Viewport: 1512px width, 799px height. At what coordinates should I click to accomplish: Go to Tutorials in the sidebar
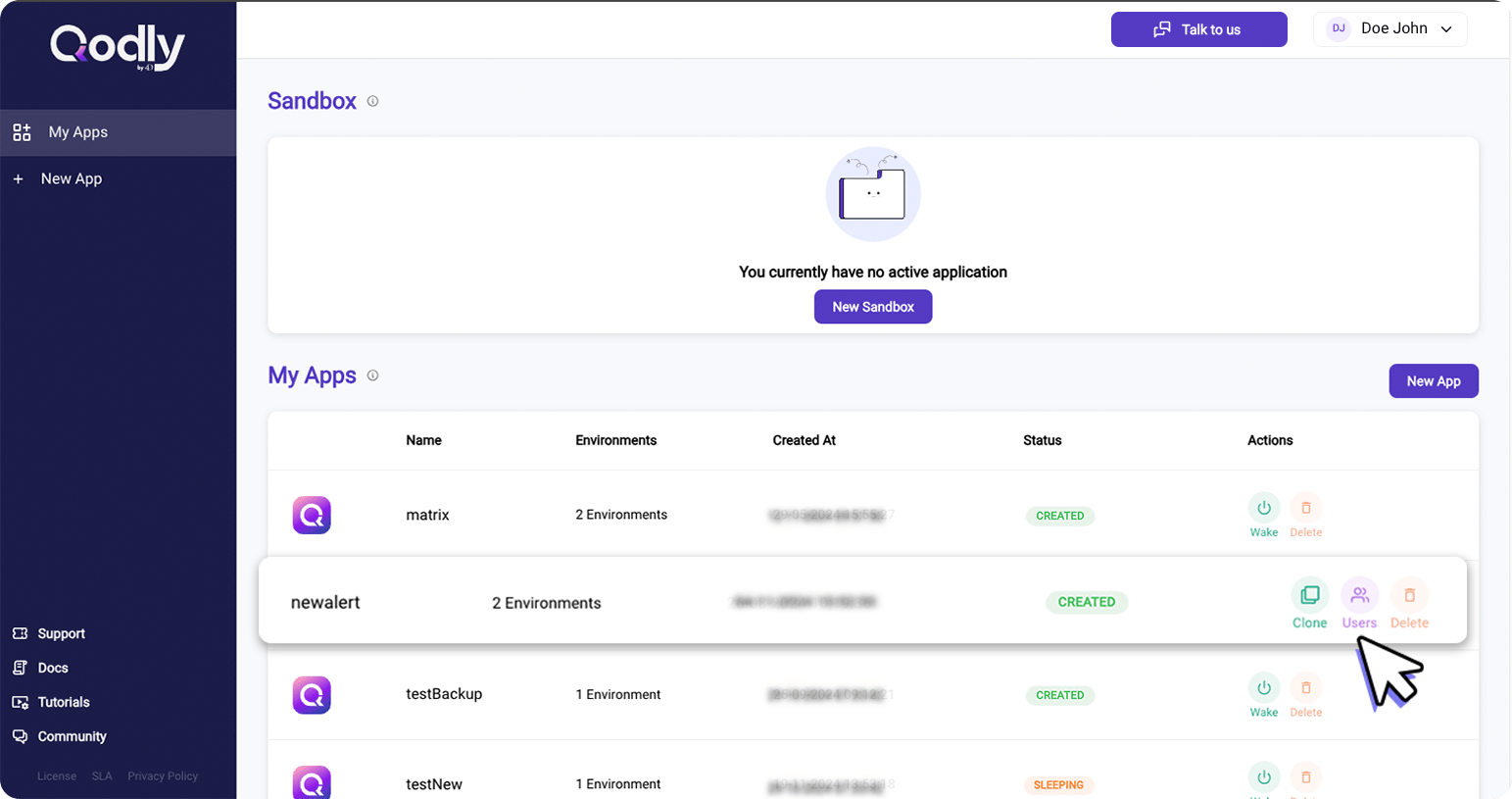(63, 702)
